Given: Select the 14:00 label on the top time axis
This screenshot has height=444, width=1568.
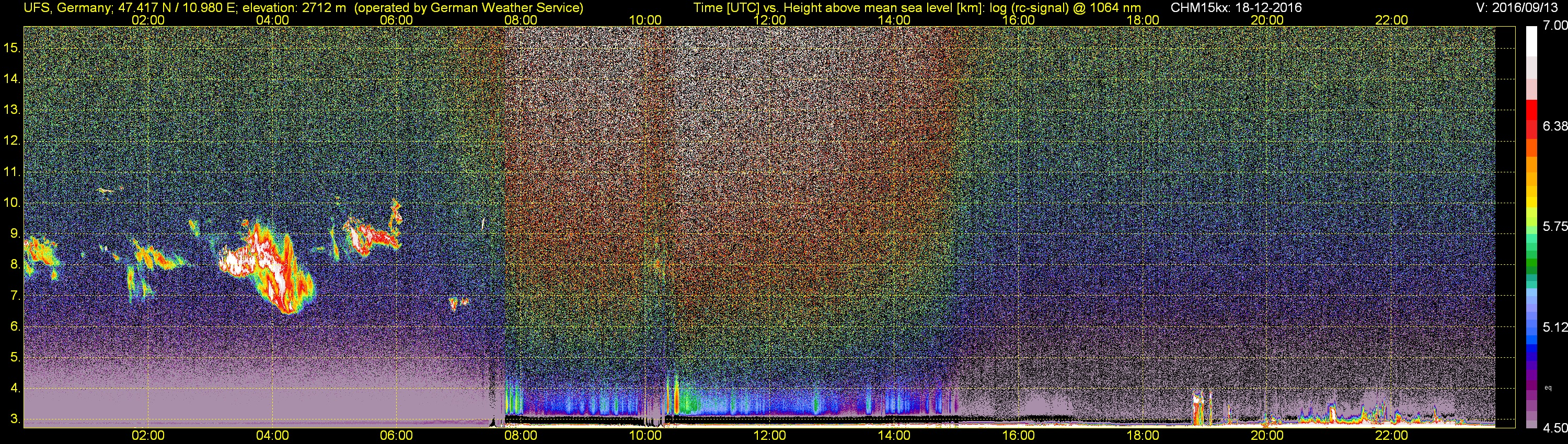Looking at the screenshot, I should pyautogui.click(x=894, y=20).
